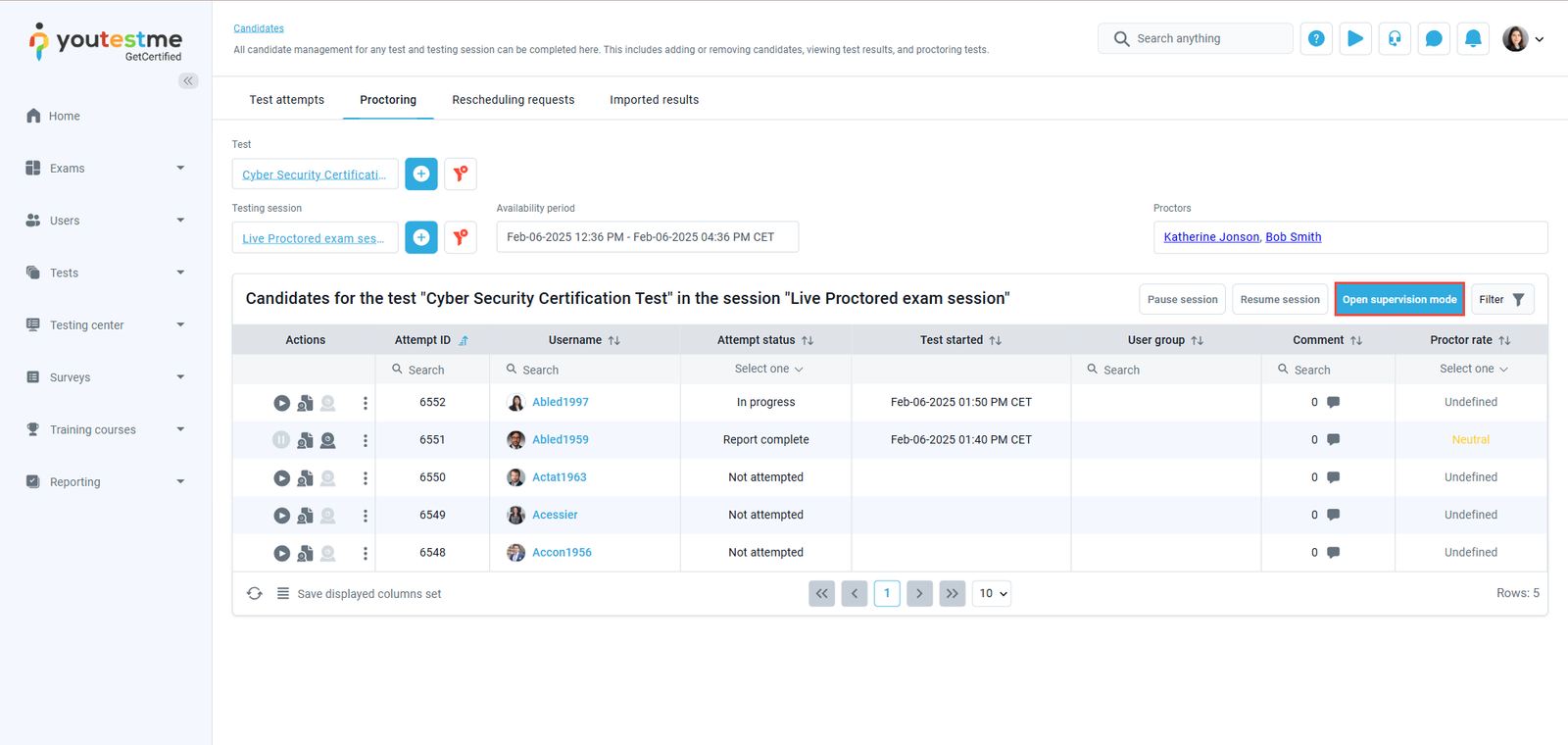Open the chat bubble icon in header
The image size is (1568, 745).
1433,39
